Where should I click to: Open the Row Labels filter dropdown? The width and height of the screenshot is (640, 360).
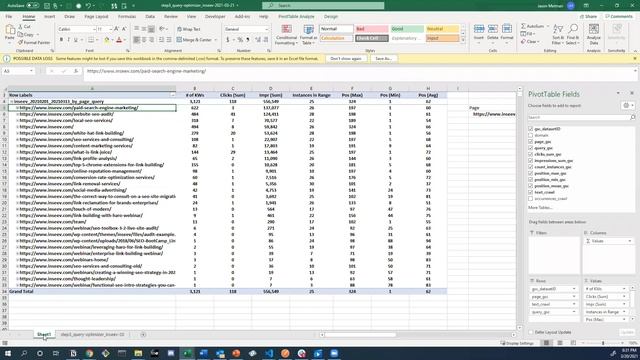coord(173,95)
